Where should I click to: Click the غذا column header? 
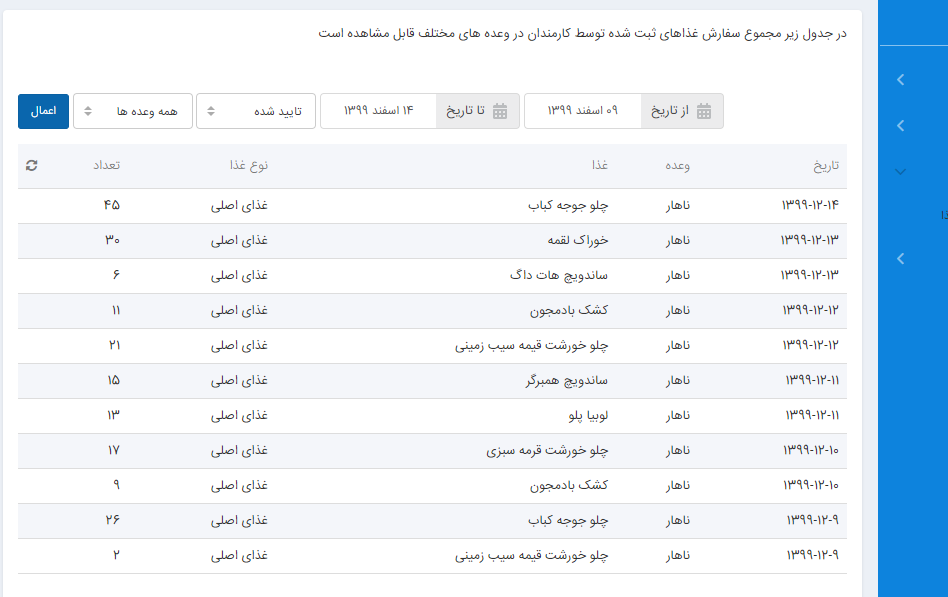coord(598,166)
